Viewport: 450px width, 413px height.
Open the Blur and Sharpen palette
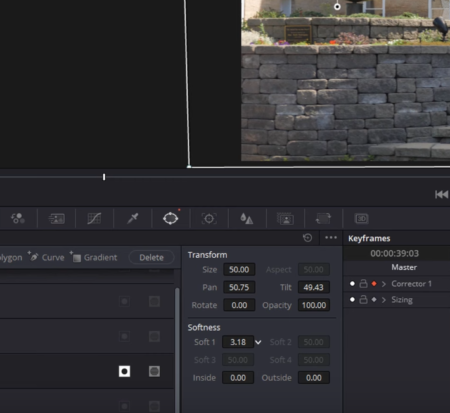point(247,219)
